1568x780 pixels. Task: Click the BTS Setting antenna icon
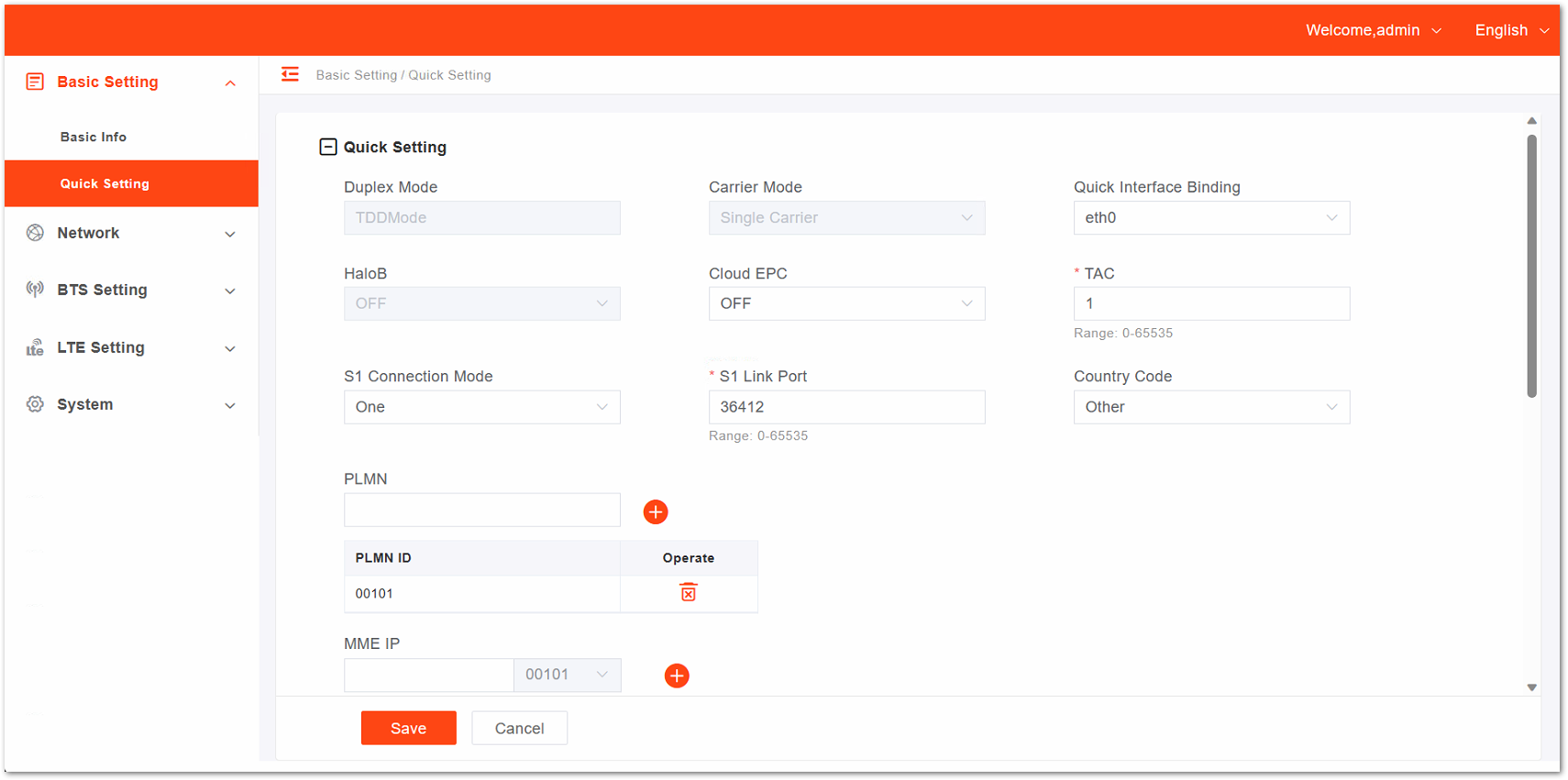click(35, 290)
